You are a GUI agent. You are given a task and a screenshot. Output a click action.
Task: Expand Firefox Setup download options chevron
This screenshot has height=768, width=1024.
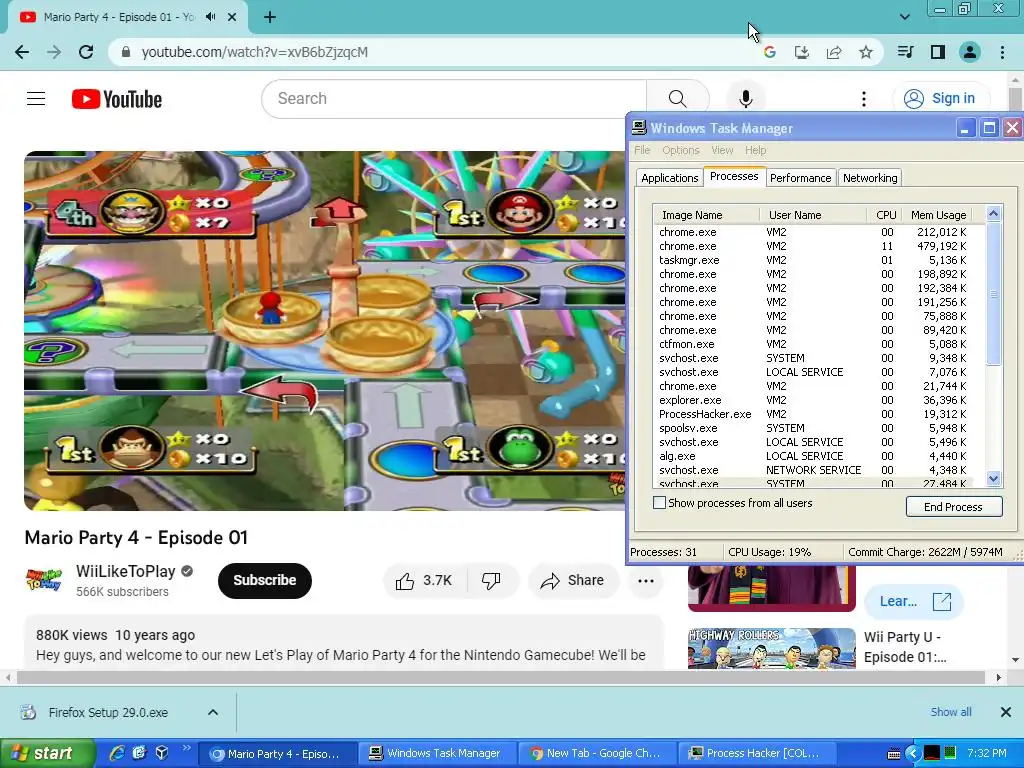pos(213,712)
